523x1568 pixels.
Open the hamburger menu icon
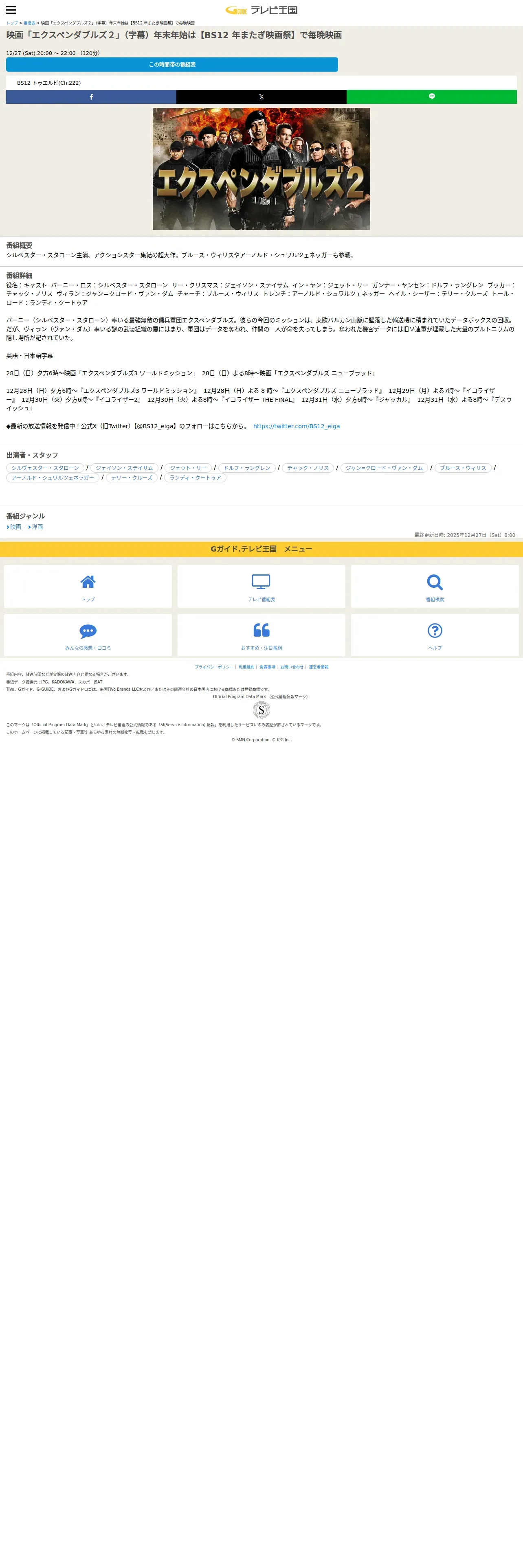click(11, 10)
